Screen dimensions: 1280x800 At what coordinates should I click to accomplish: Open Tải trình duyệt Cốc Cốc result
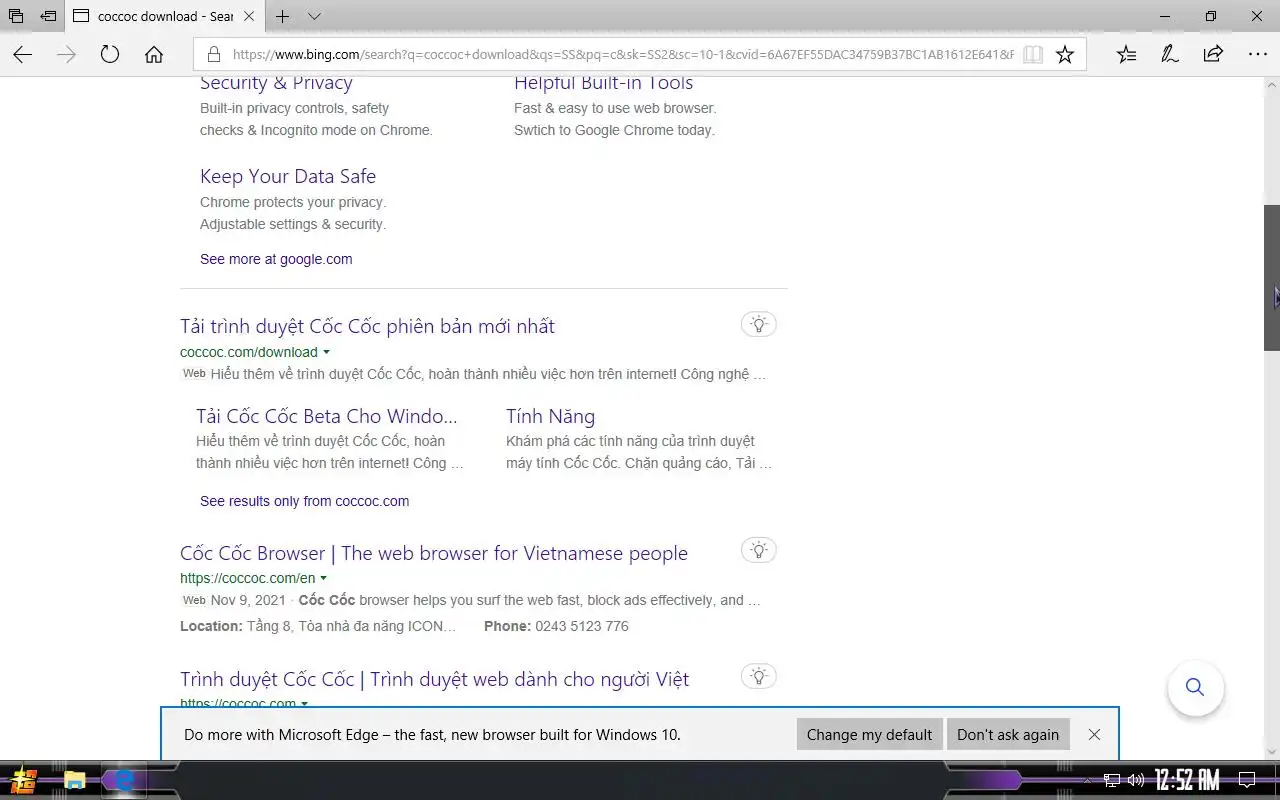367,326
